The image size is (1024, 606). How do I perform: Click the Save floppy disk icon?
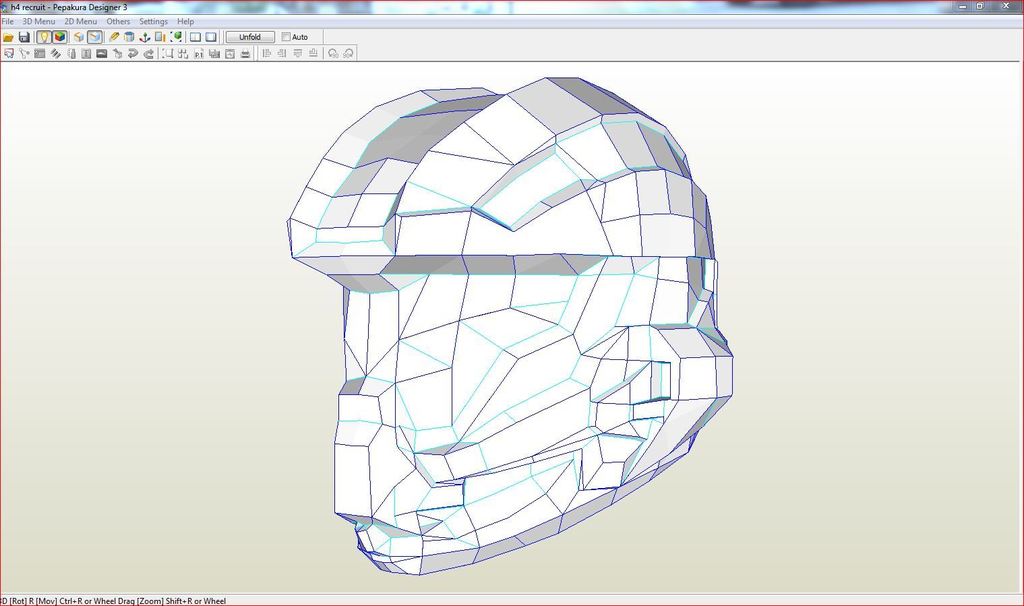[x=24, y=37]
